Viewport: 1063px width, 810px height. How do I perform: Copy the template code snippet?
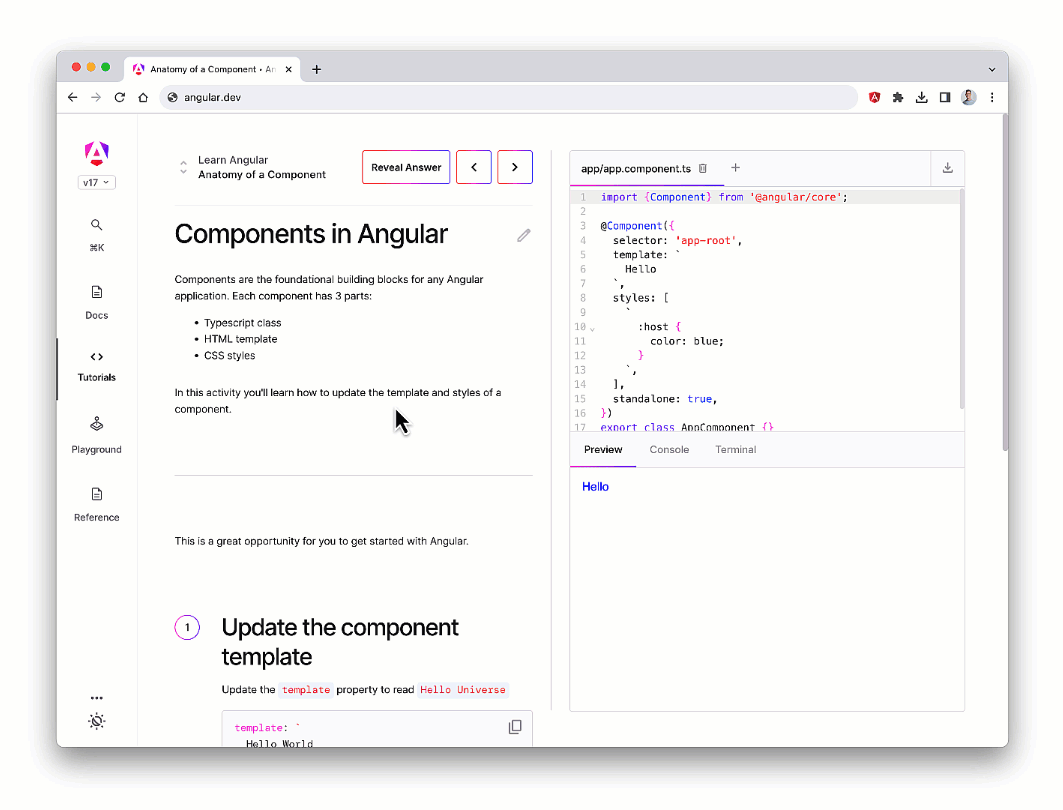515,726
